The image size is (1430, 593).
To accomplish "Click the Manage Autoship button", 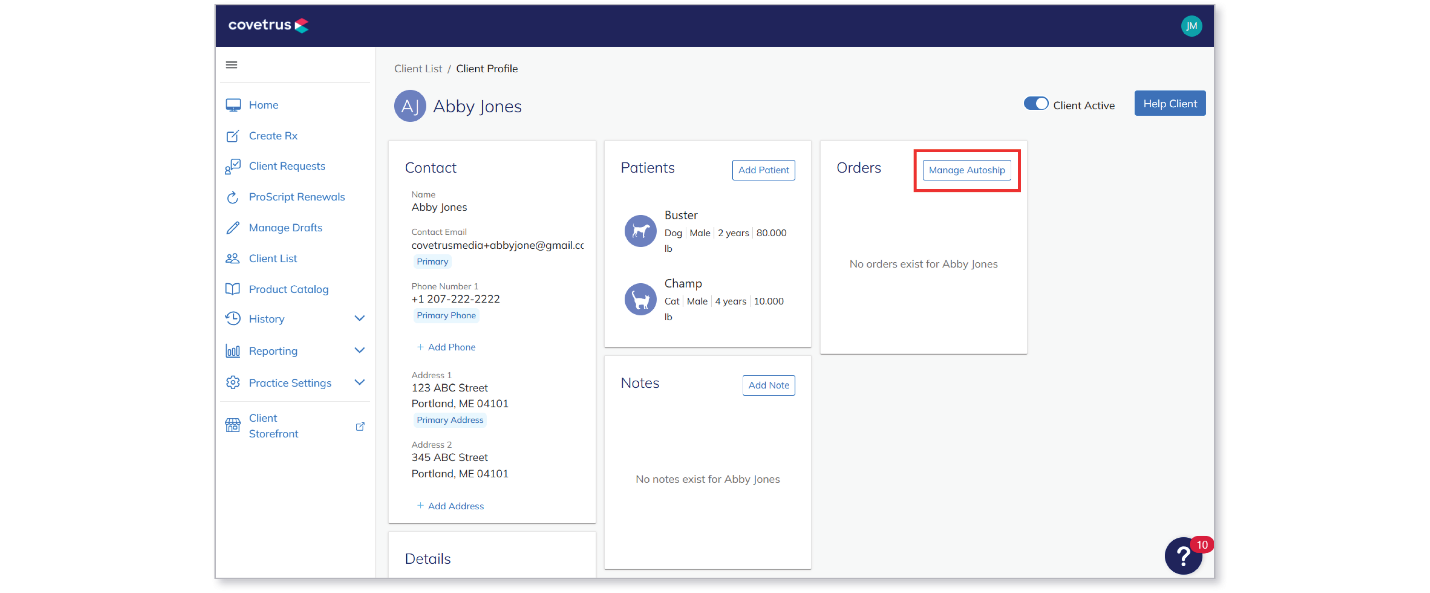I will (x=967, y=170).
